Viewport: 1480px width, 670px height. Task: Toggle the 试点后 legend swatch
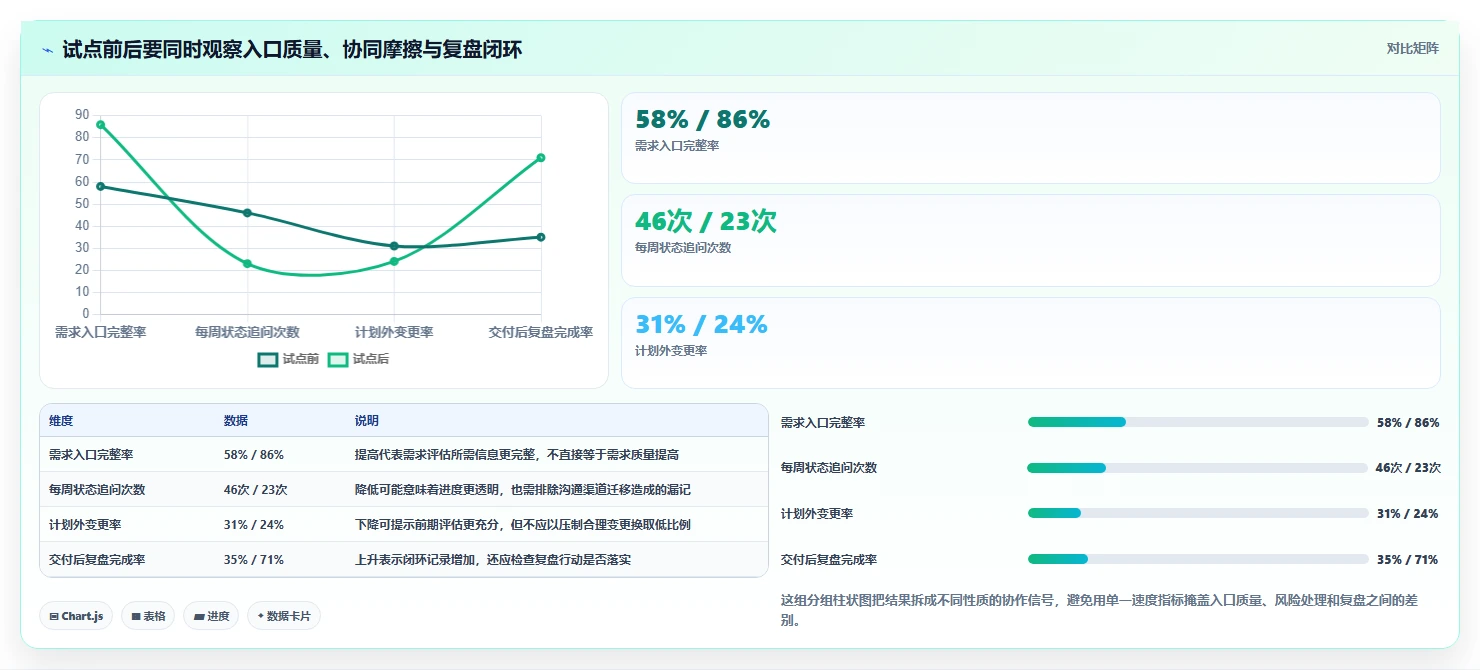[338, 359]
